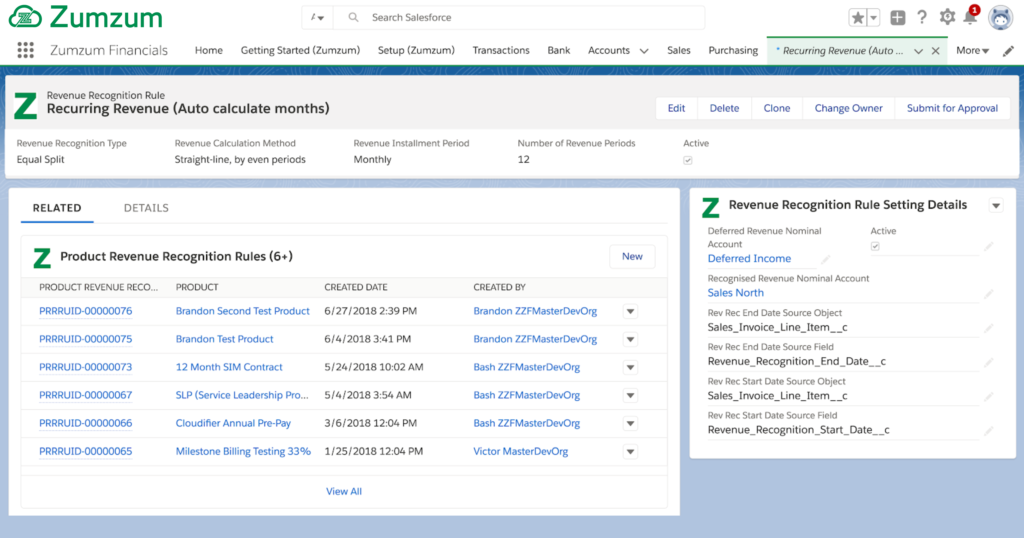Edit Active field pencil in Rule Setting Details
The width and height of the screenshot is (1024, 538).
[x=989, y=246]
